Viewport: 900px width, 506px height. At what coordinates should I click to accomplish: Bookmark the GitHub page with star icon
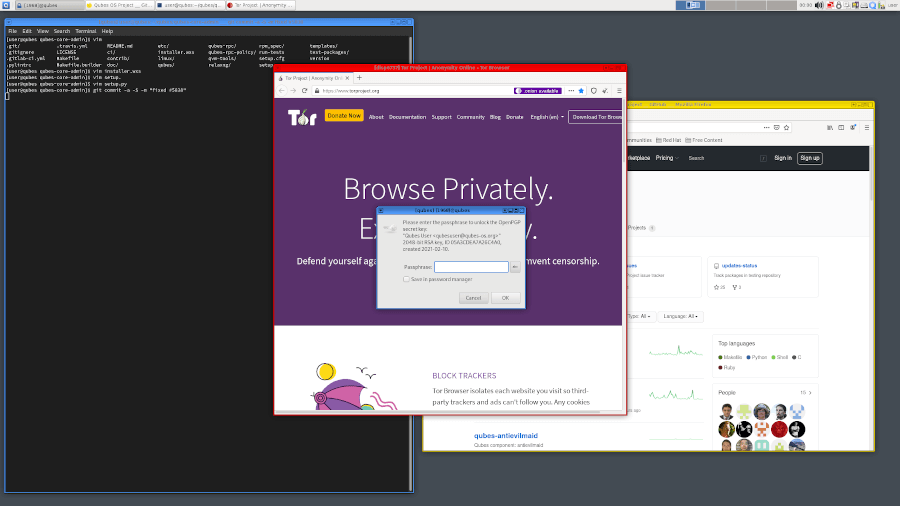tap(786, 127)
